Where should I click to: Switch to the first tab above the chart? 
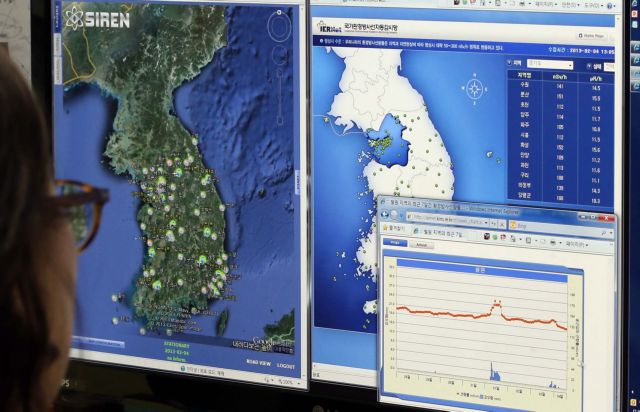point(395,241)
